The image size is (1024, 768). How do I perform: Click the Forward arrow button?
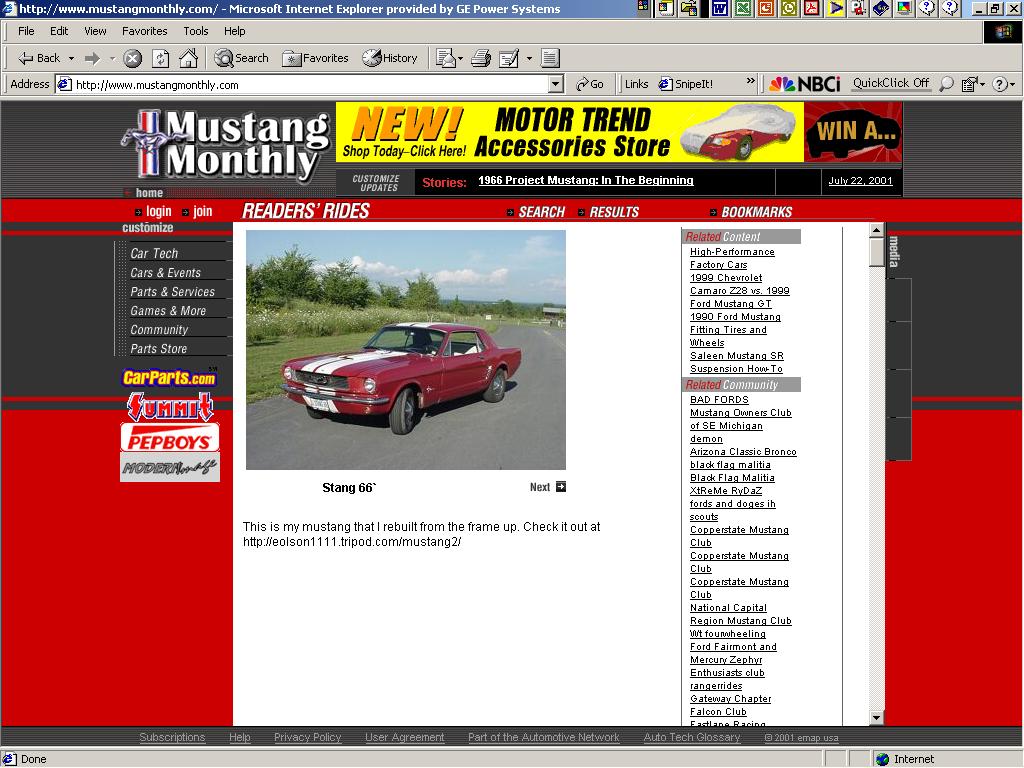pos(92,59)
